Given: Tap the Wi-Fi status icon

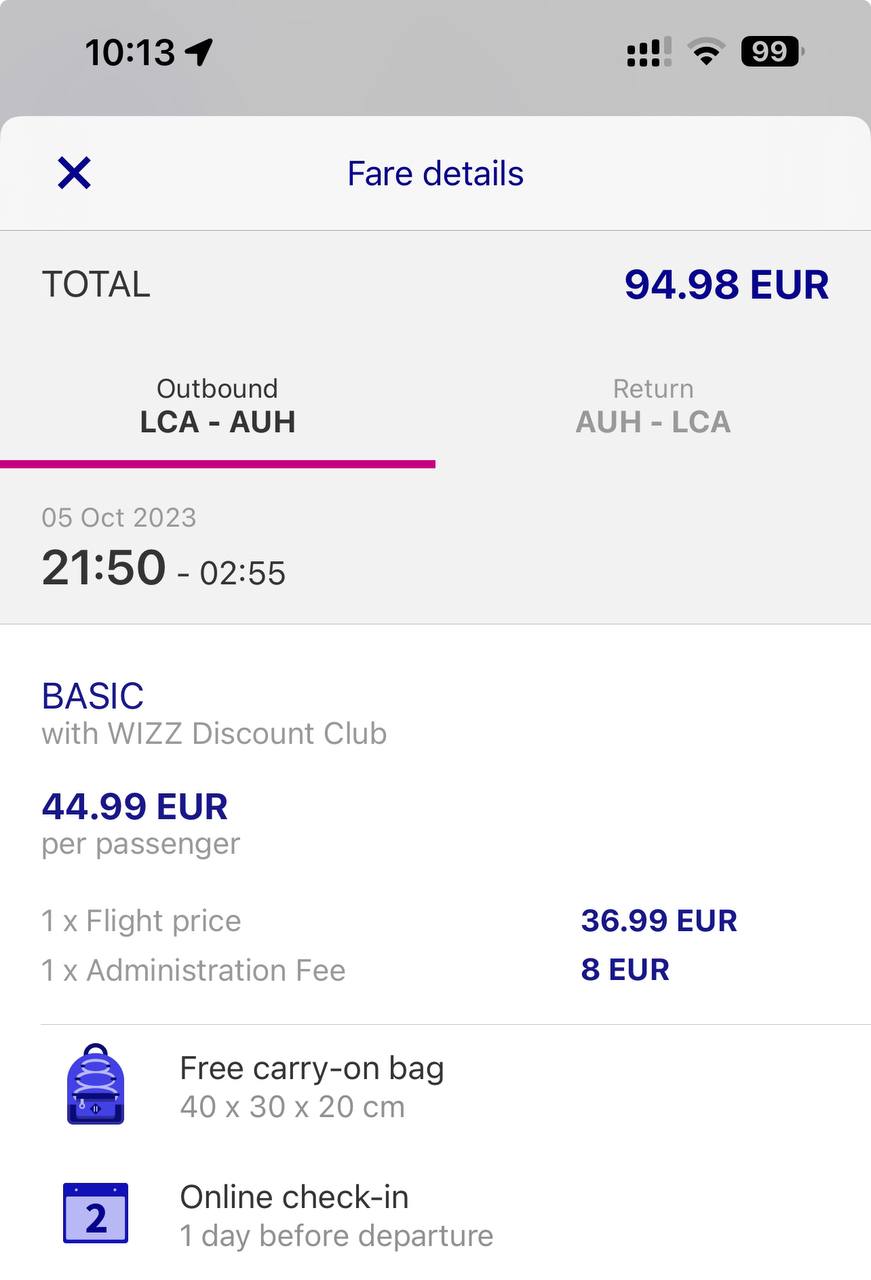Looking at the screenshot, I should tap(707, 52).
